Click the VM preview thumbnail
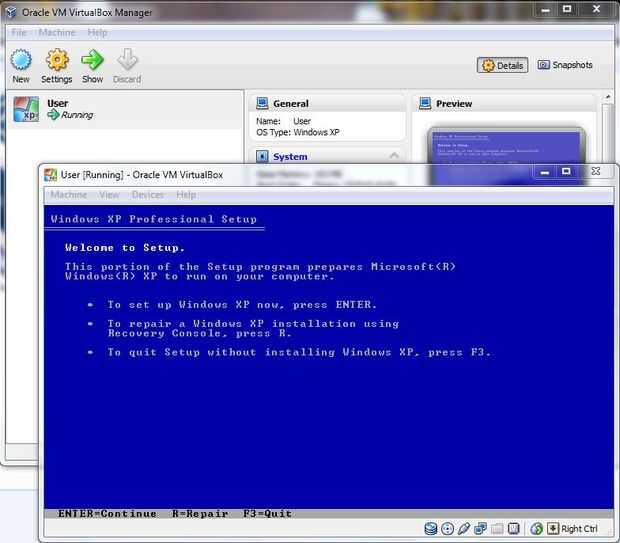The width and height of the screenshot is (620, 543). (506, 156)
